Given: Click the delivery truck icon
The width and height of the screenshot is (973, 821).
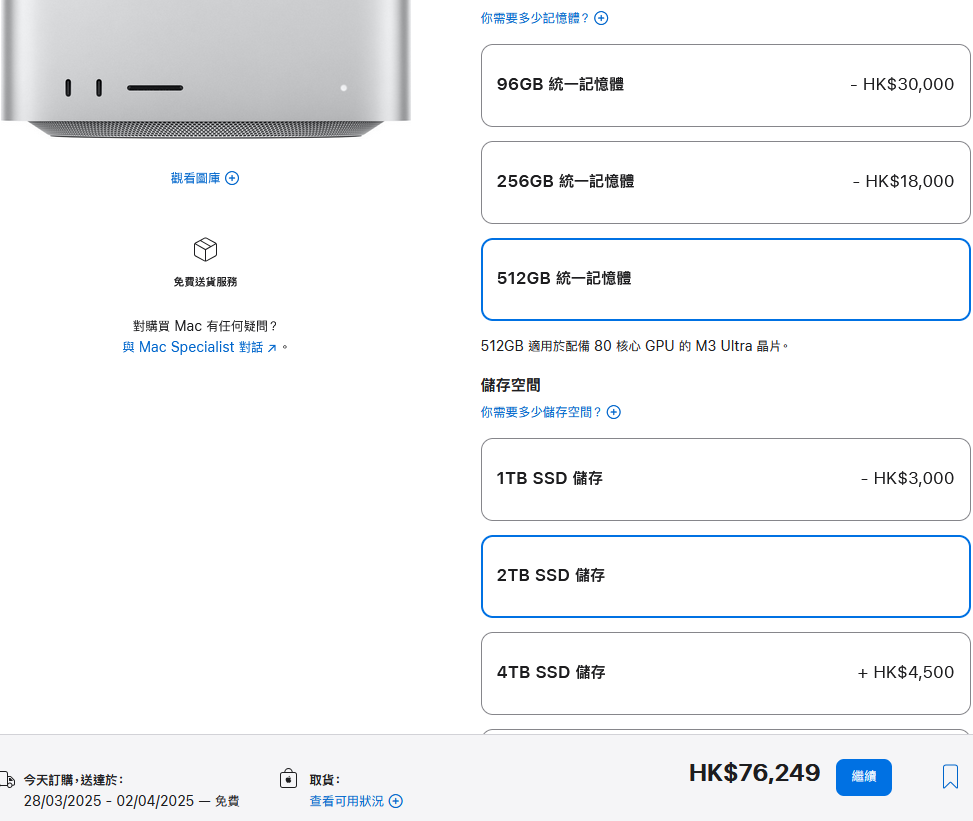Looking at the screenshot, I should pyautogui.click(x=7, y=779).
